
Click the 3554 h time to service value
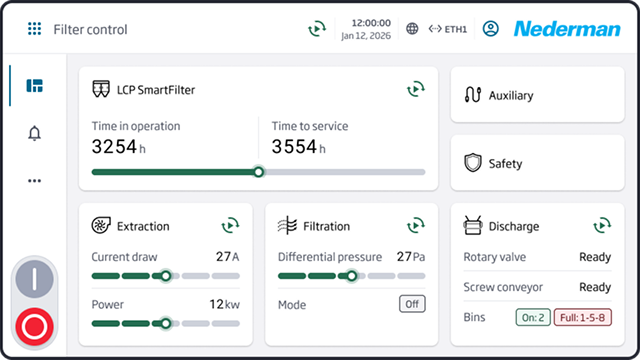click(299, 147)
